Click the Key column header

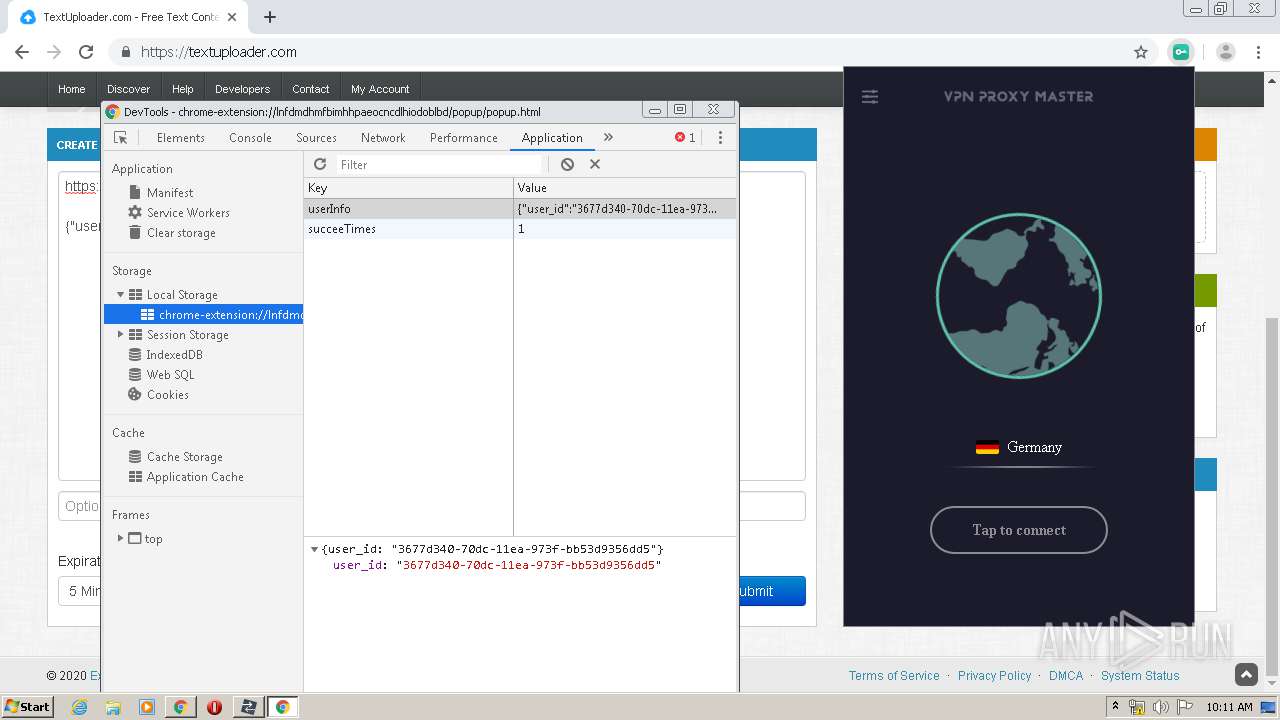tap(408, 188)
